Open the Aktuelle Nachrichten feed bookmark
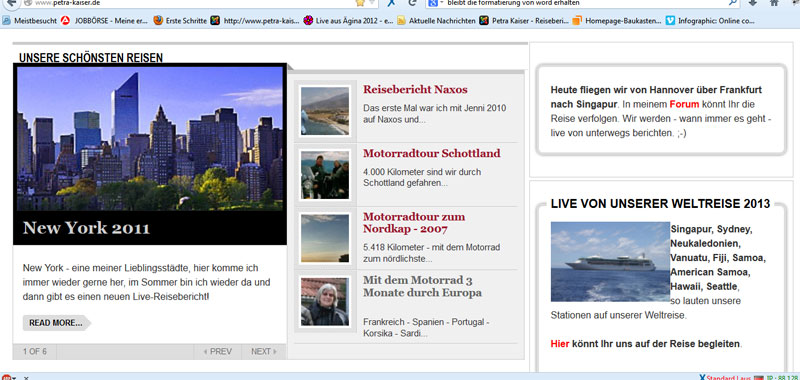The width and height of the screenshot is (800, 380). pyautogui.click(x=436, y=21)
